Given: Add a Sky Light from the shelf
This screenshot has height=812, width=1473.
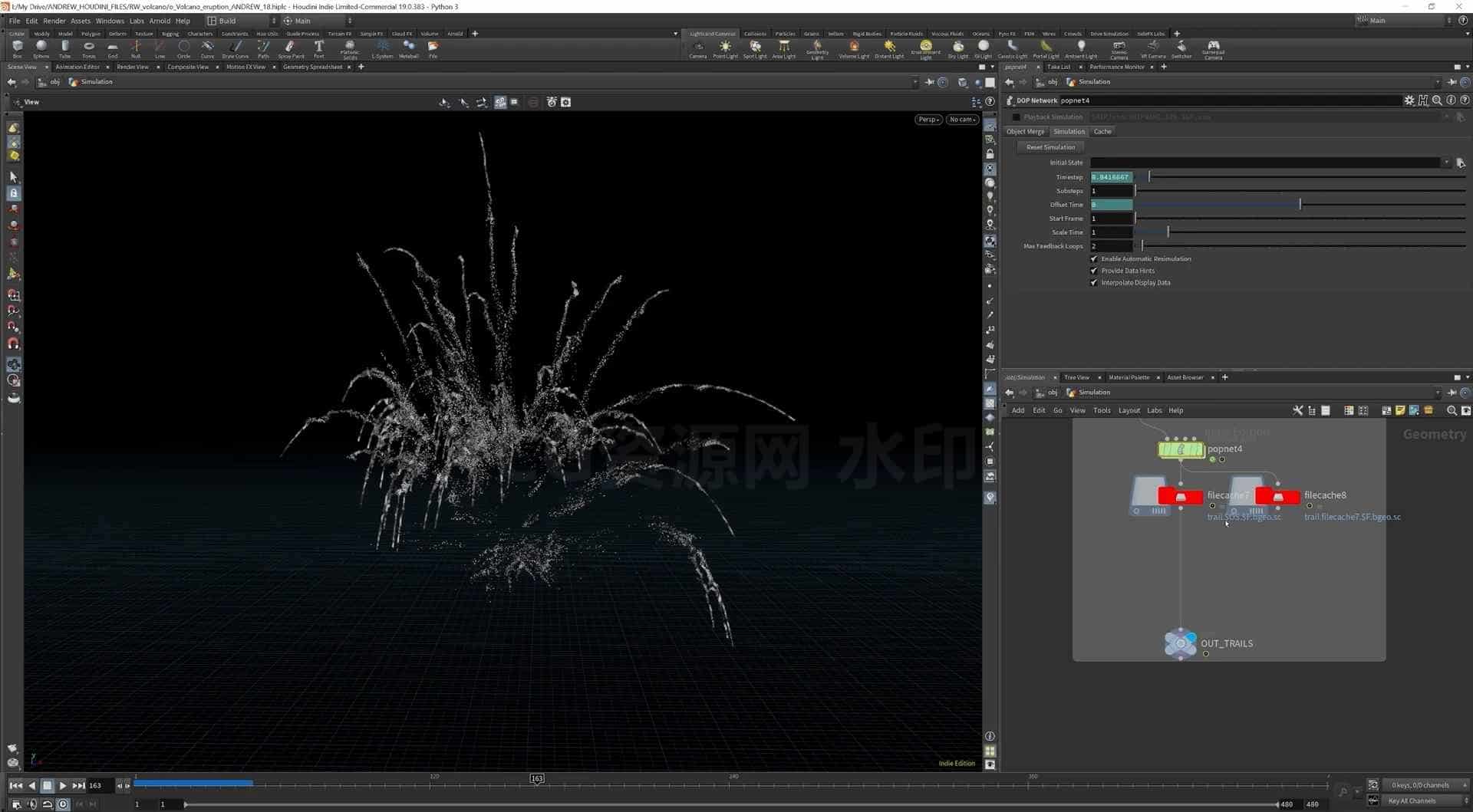Looking at the screenshot, I should click(x=958, y=49).
